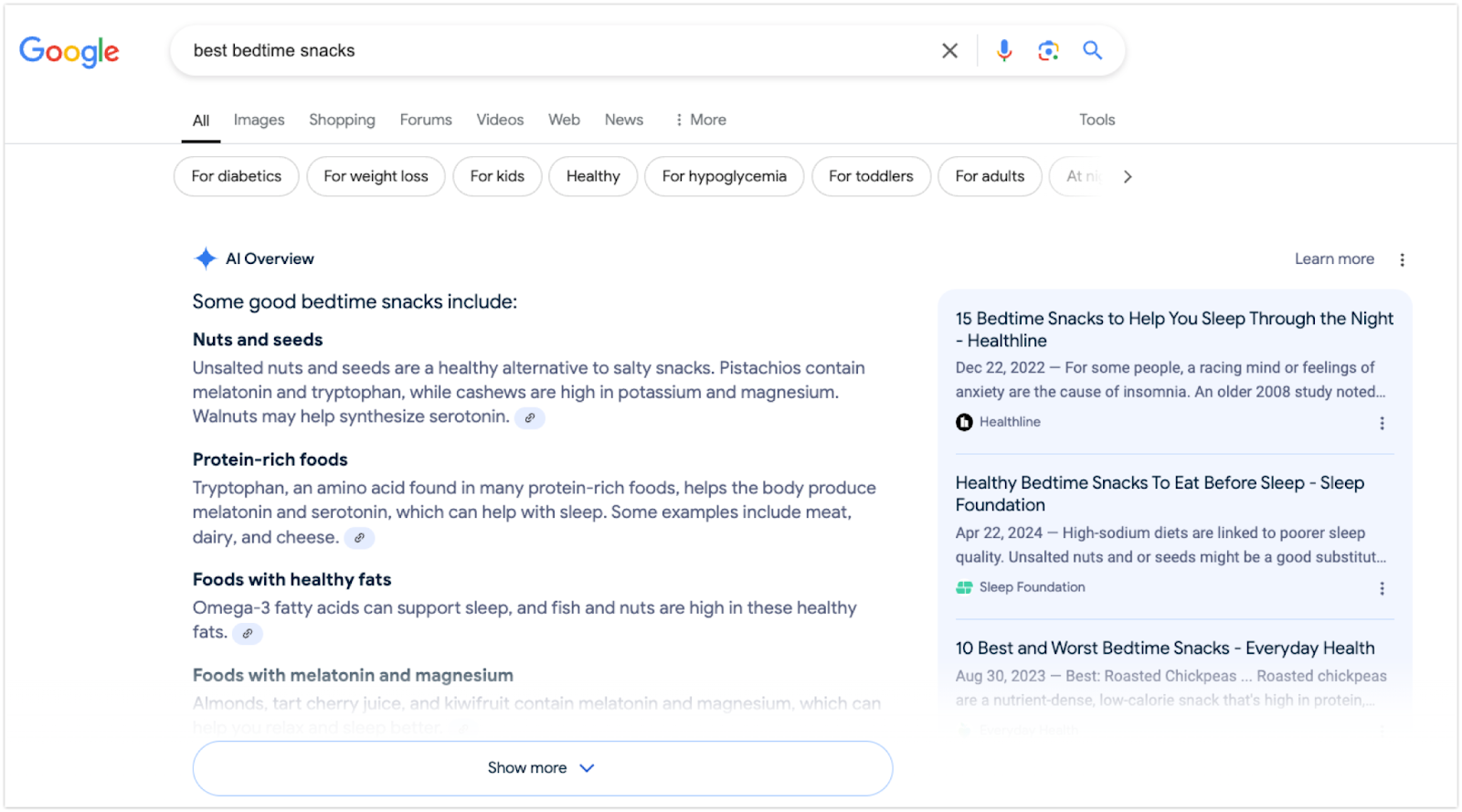The height and width of the screenshot is (812, 1462).
Task: Switch to the Shopping tab
Action: tap(342, 120)
